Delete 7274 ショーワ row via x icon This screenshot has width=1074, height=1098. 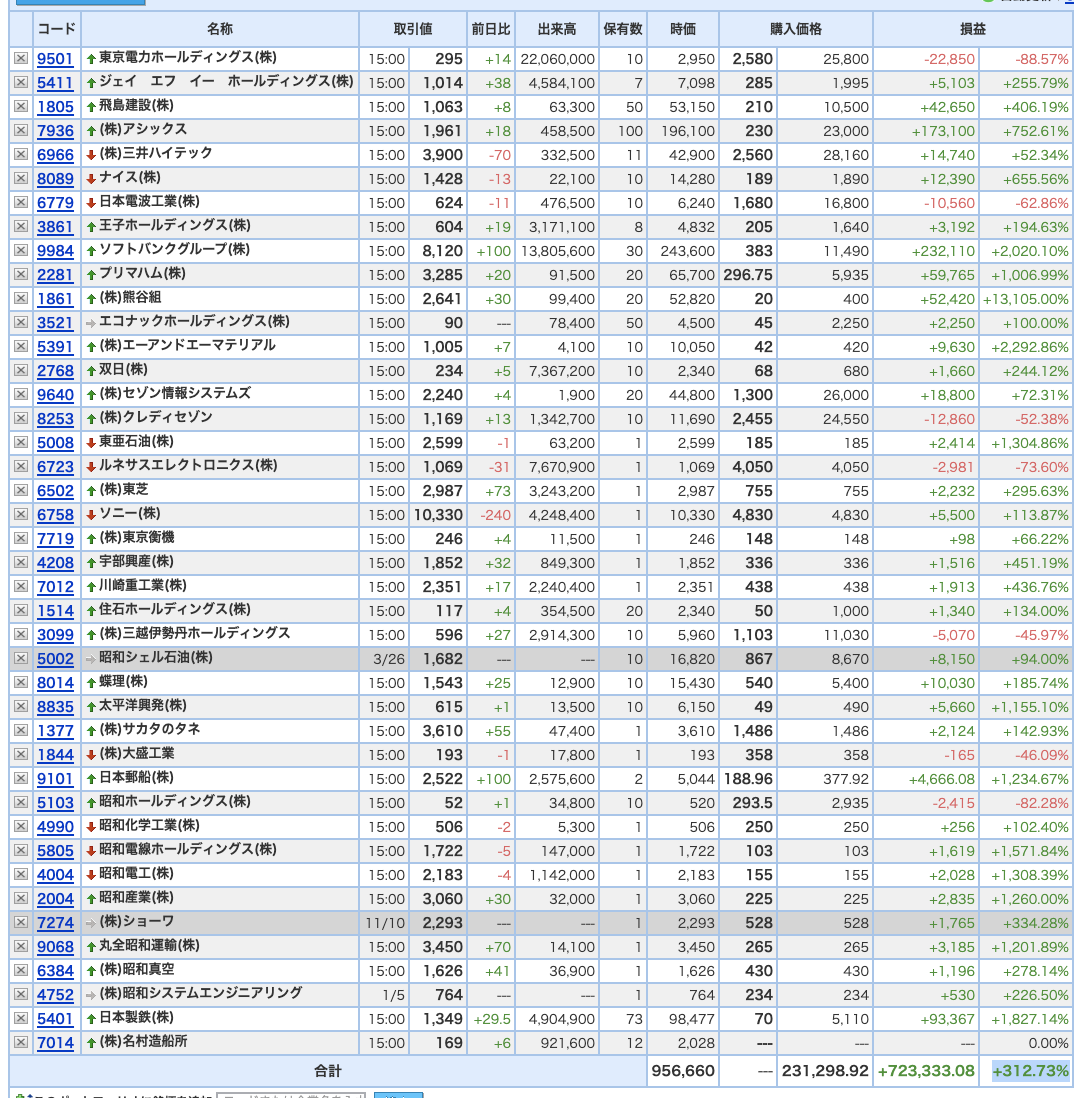[21, 922]
